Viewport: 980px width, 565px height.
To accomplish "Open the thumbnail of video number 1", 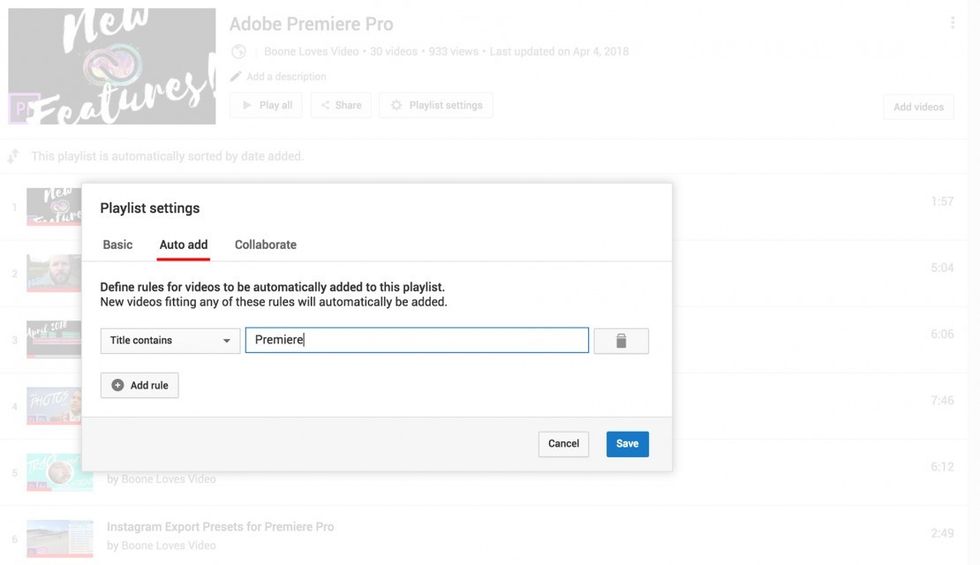I will (x=54, y=206).
